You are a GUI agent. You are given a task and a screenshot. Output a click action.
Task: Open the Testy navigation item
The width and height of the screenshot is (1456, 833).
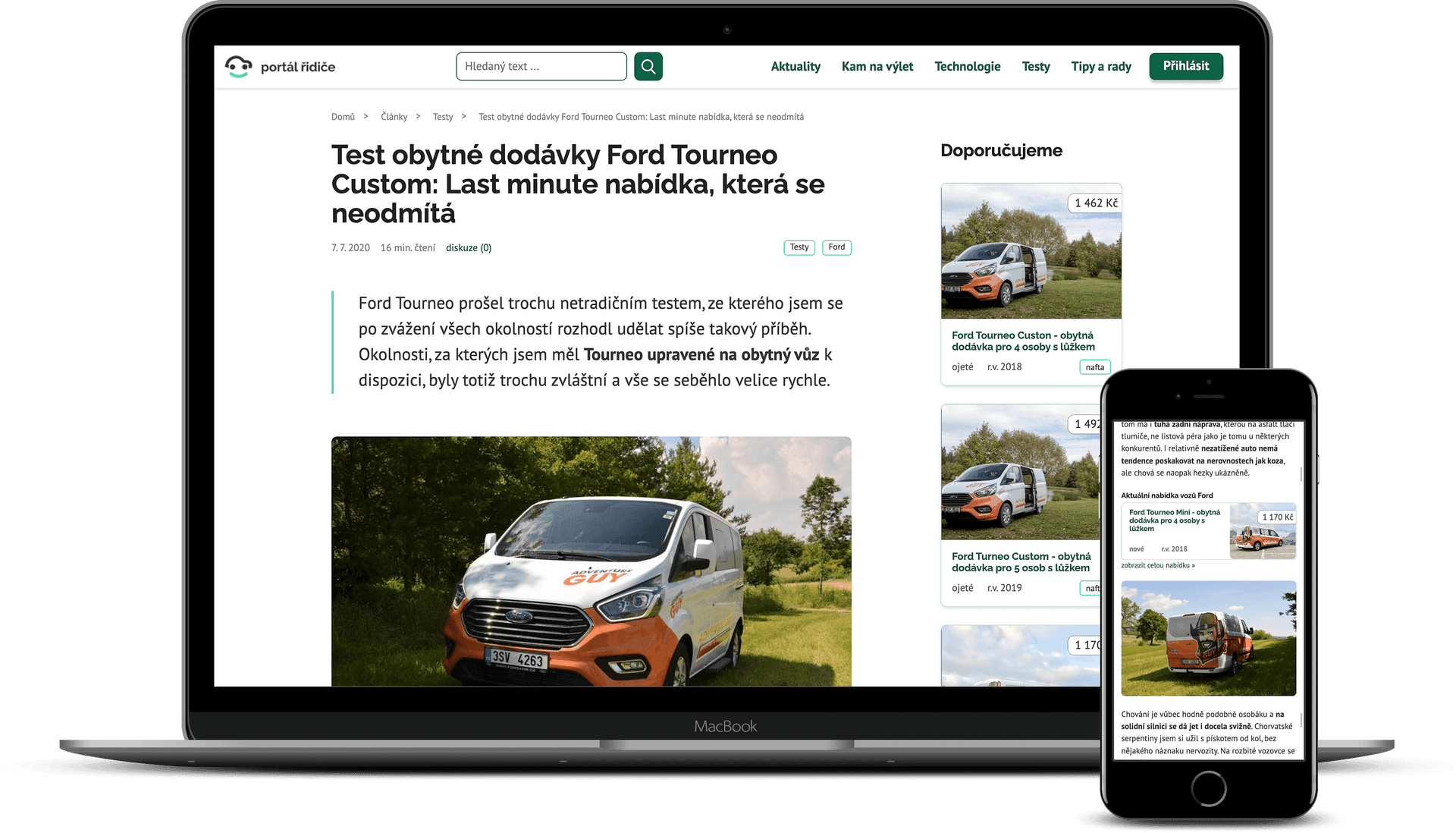coord(1036,67)
